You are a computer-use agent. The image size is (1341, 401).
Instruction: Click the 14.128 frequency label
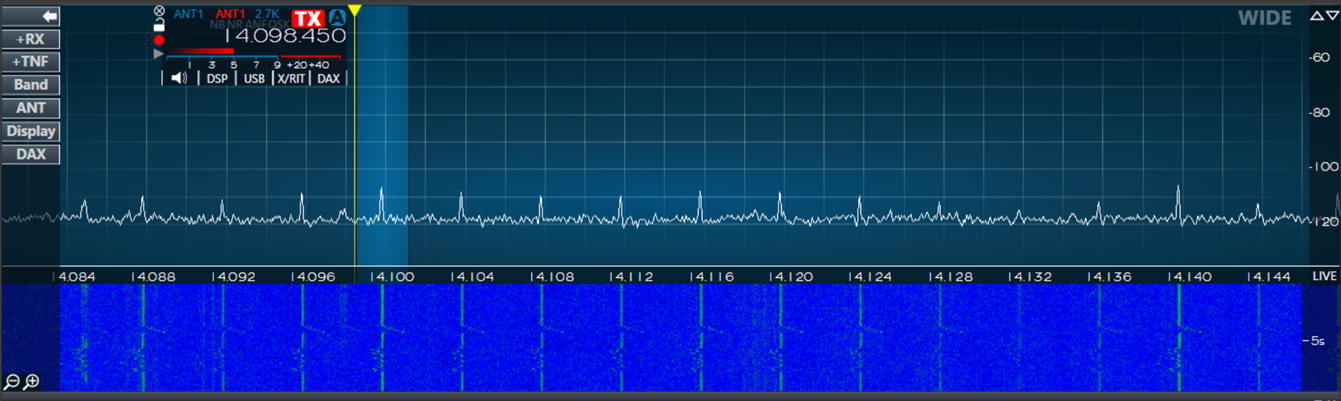pyautogui.click(x=950, y=276)
